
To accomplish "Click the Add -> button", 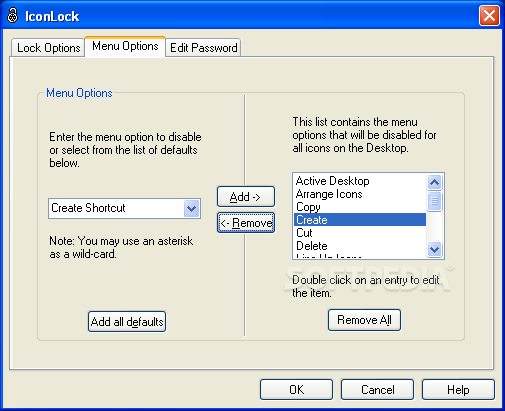I will click(x=246, y=197).
